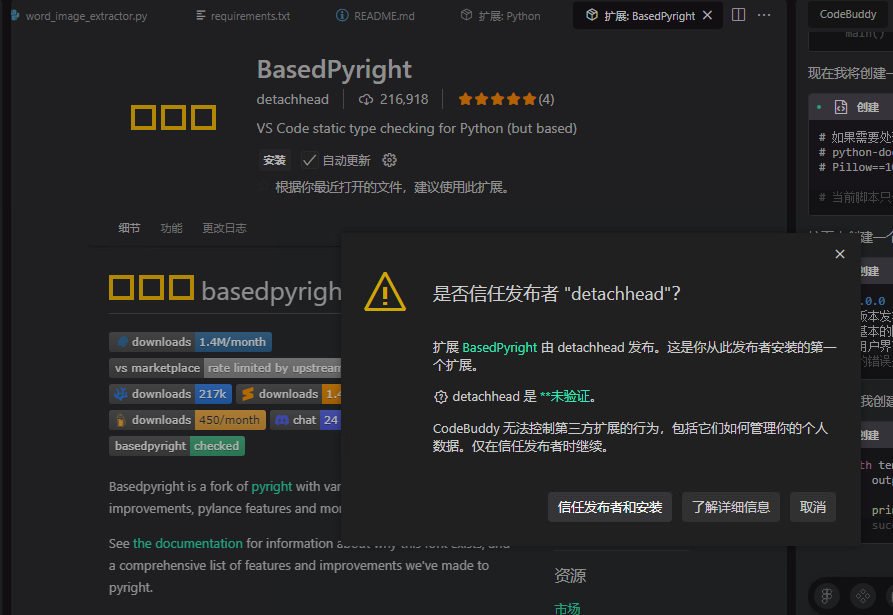Open the extension settings gear icon
This screenshot has width=893, height=615.
[390, 161]
